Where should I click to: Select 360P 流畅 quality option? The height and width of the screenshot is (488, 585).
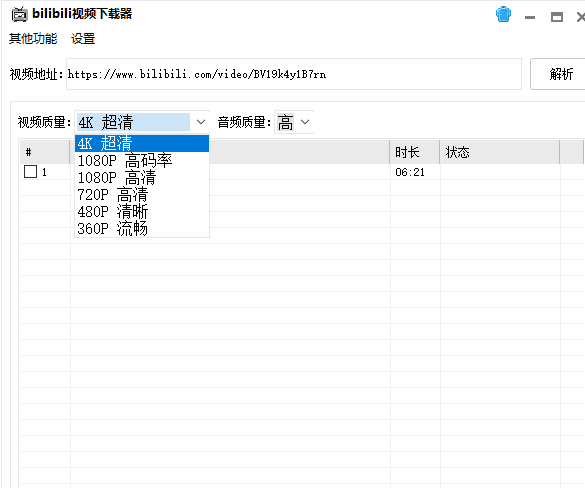pos(142,228)
